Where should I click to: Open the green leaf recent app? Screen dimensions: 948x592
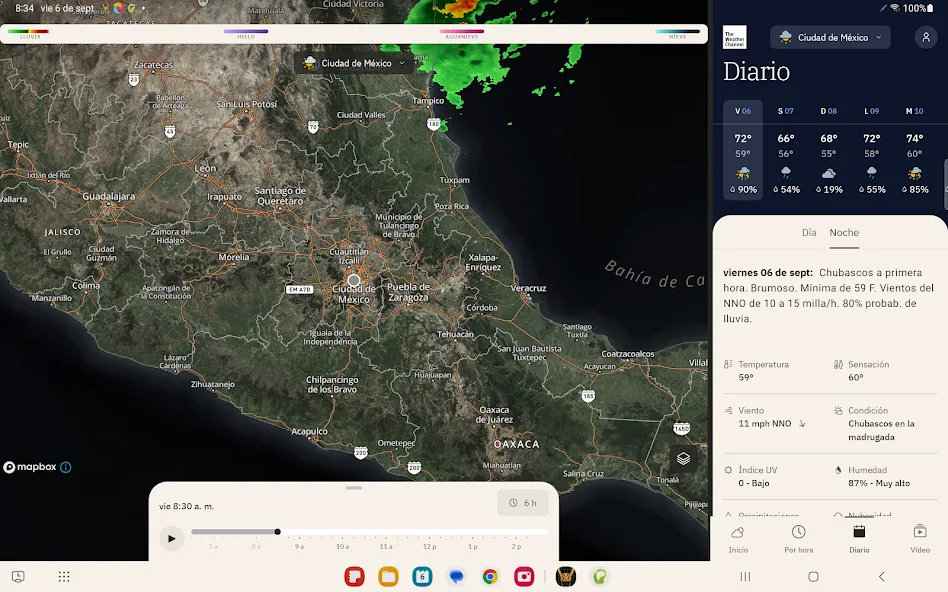point(600,576)
